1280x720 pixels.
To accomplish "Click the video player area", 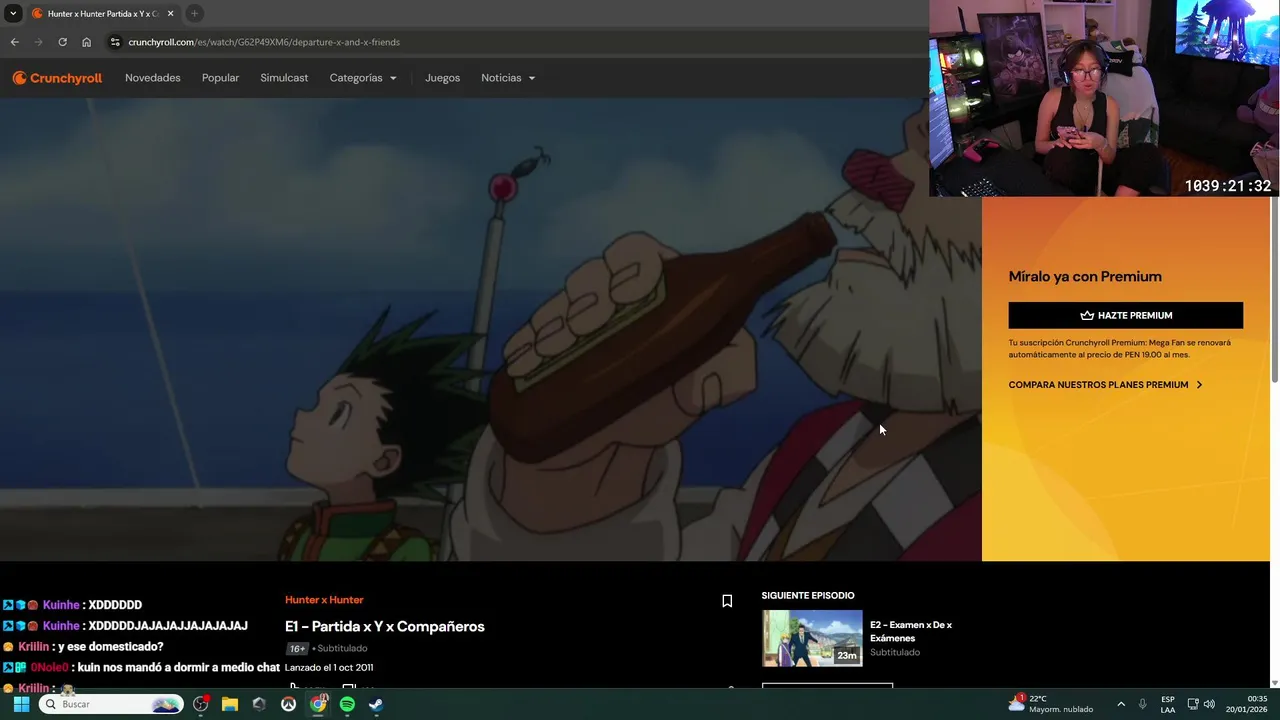I will point(490,330).
